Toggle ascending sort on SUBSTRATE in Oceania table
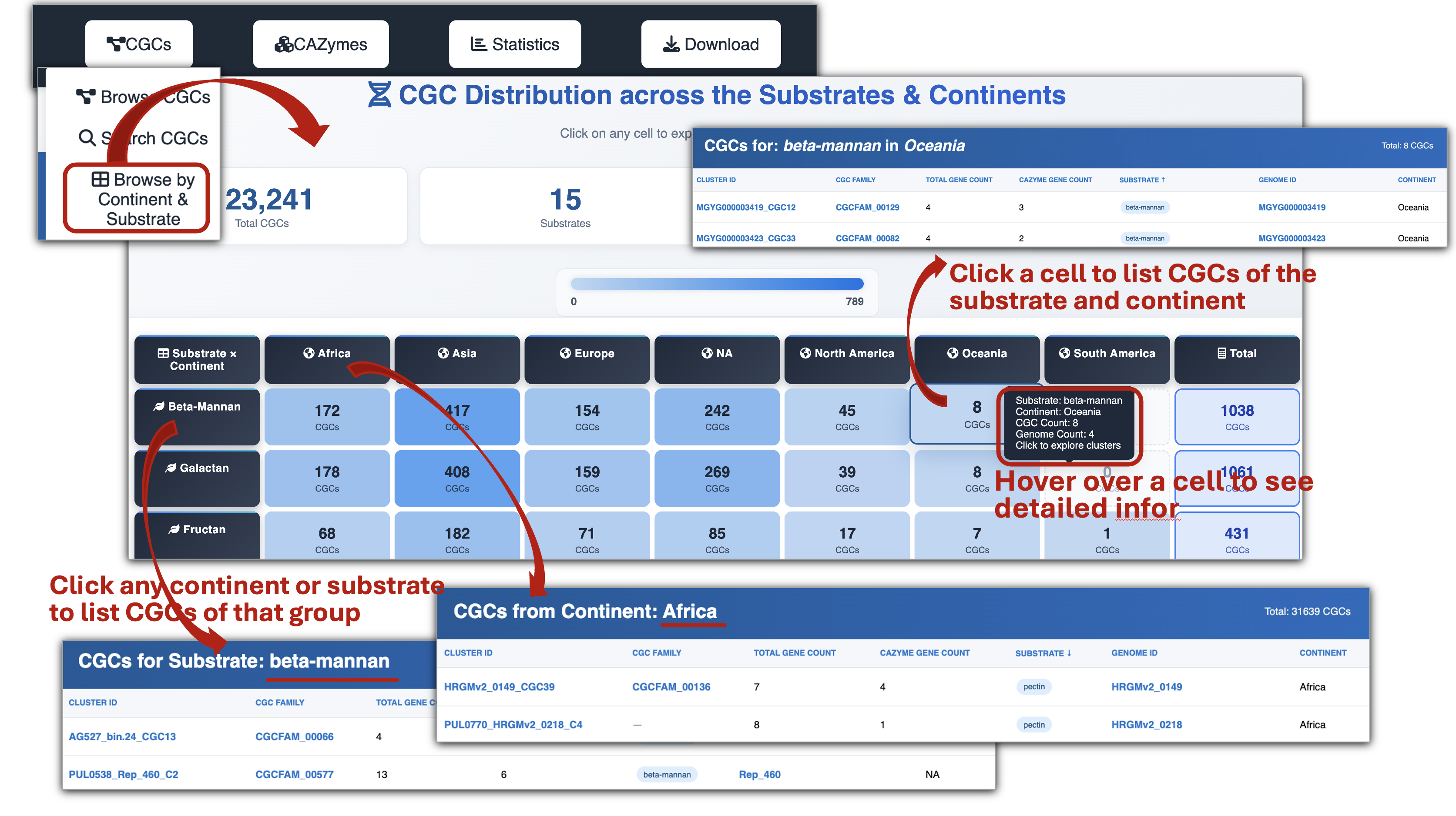Viewport: 1456px width, 816px height. 1143,180
